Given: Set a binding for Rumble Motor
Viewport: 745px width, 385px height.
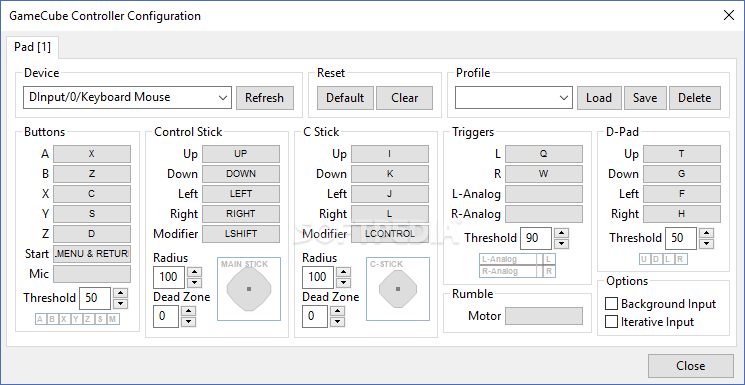Looking at the screenshot, I should (x=544, y=316).
